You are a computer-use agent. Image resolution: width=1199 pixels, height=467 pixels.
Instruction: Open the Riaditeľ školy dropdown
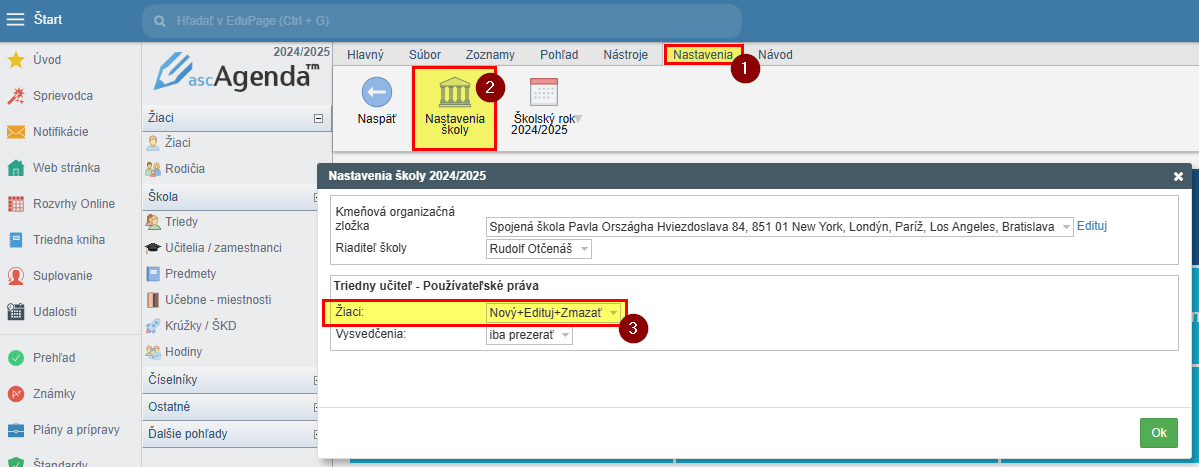(538, 248)
